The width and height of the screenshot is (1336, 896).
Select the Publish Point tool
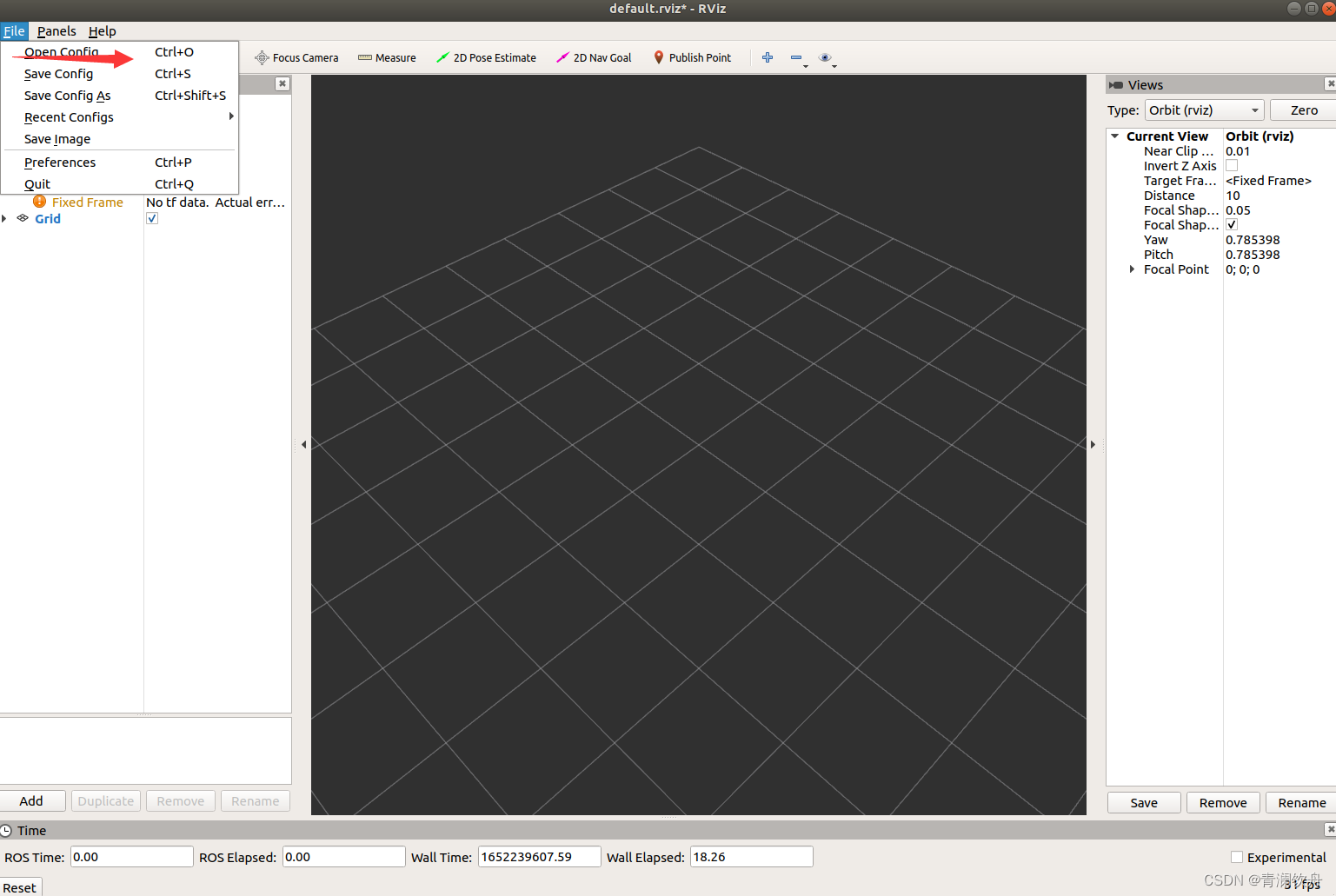pos(692,58)
